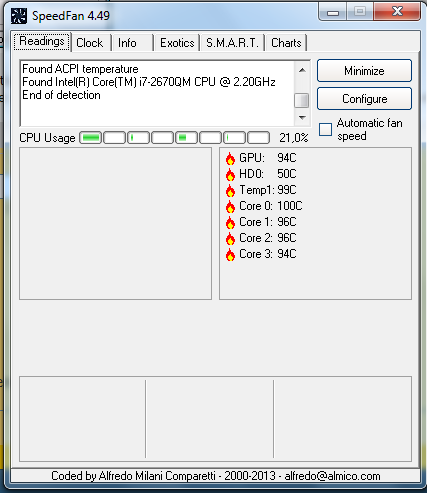Click the HD0 50C temperature reading
This screenshot has height=493, width=427.
click(x=268, y=174)
